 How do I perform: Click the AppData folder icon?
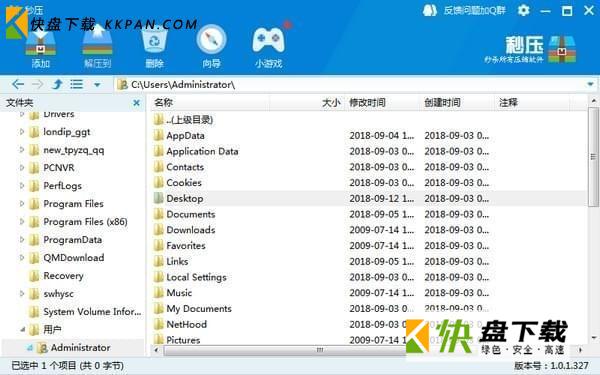click(158, 135)
